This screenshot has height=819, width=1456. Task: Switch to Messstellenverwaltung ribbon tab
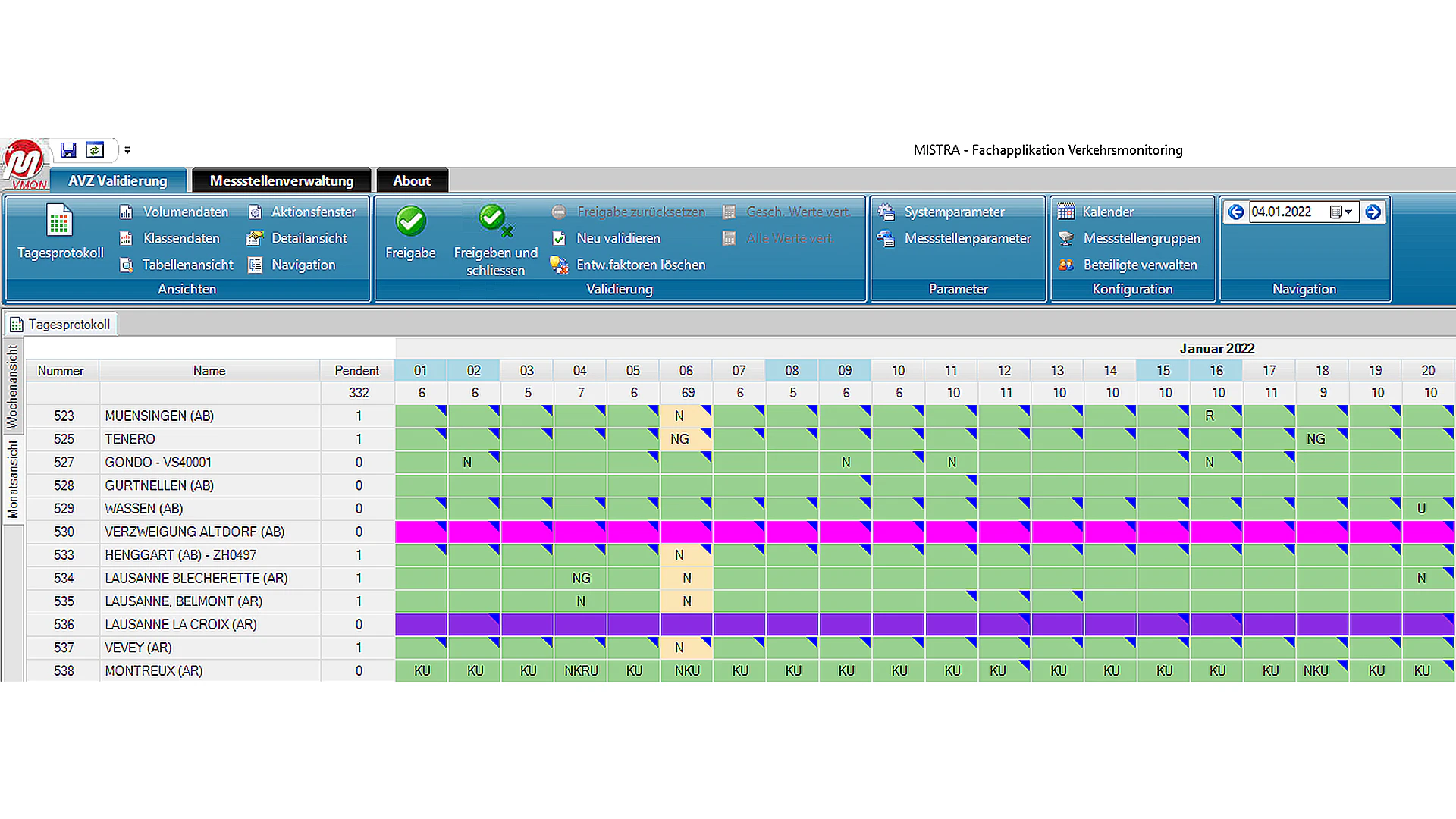coord(281,181)
